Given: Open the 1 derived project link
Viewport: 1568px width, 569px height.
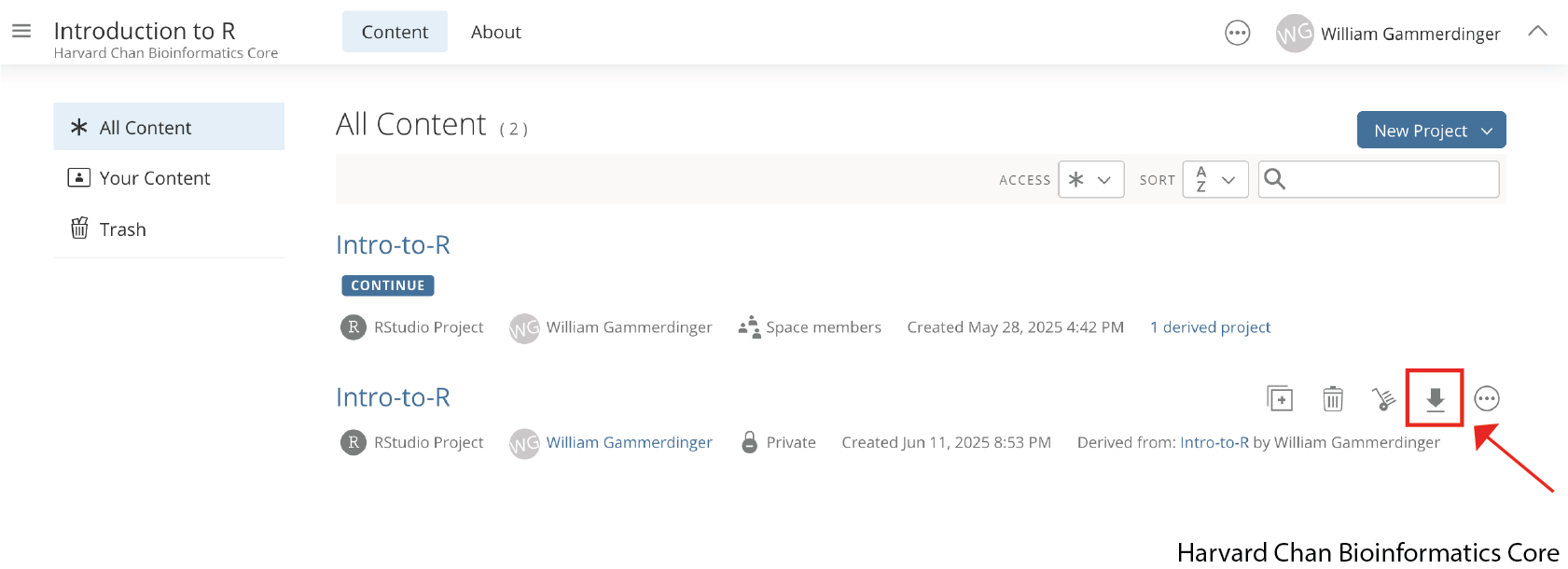Looking at the screenshot, I should (x=1210, y=327).
